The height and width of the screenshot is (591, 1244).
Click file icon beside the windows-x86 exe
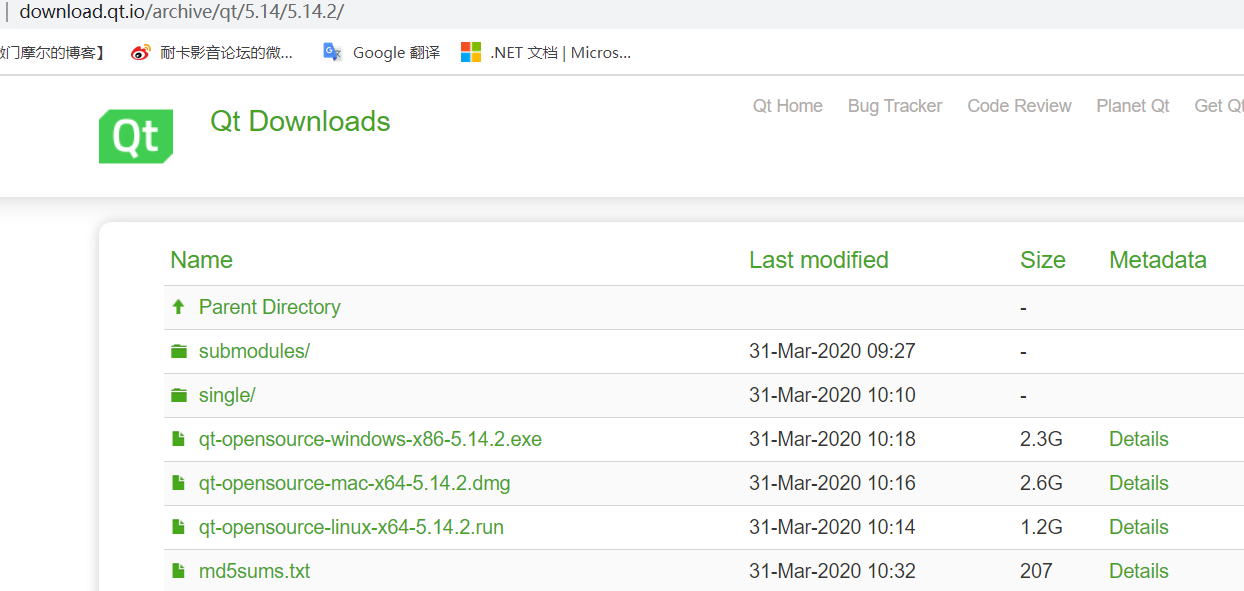coord(178,439)
